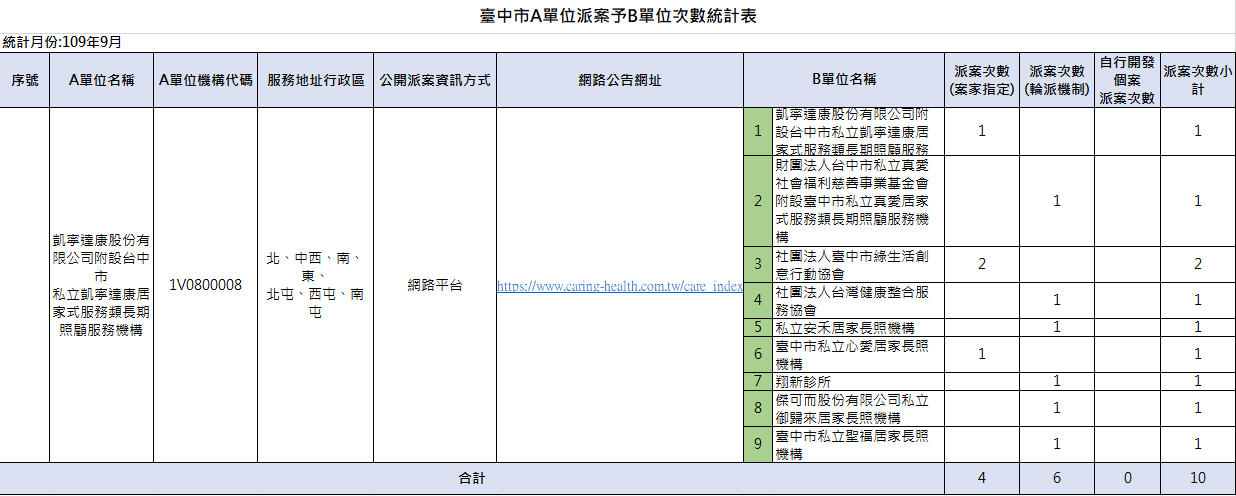The width and height of the screenshot is (1236, 496).
Task: Select B單位 name 社團法人台灣健康整合服務協會
Action: point(858,300)
